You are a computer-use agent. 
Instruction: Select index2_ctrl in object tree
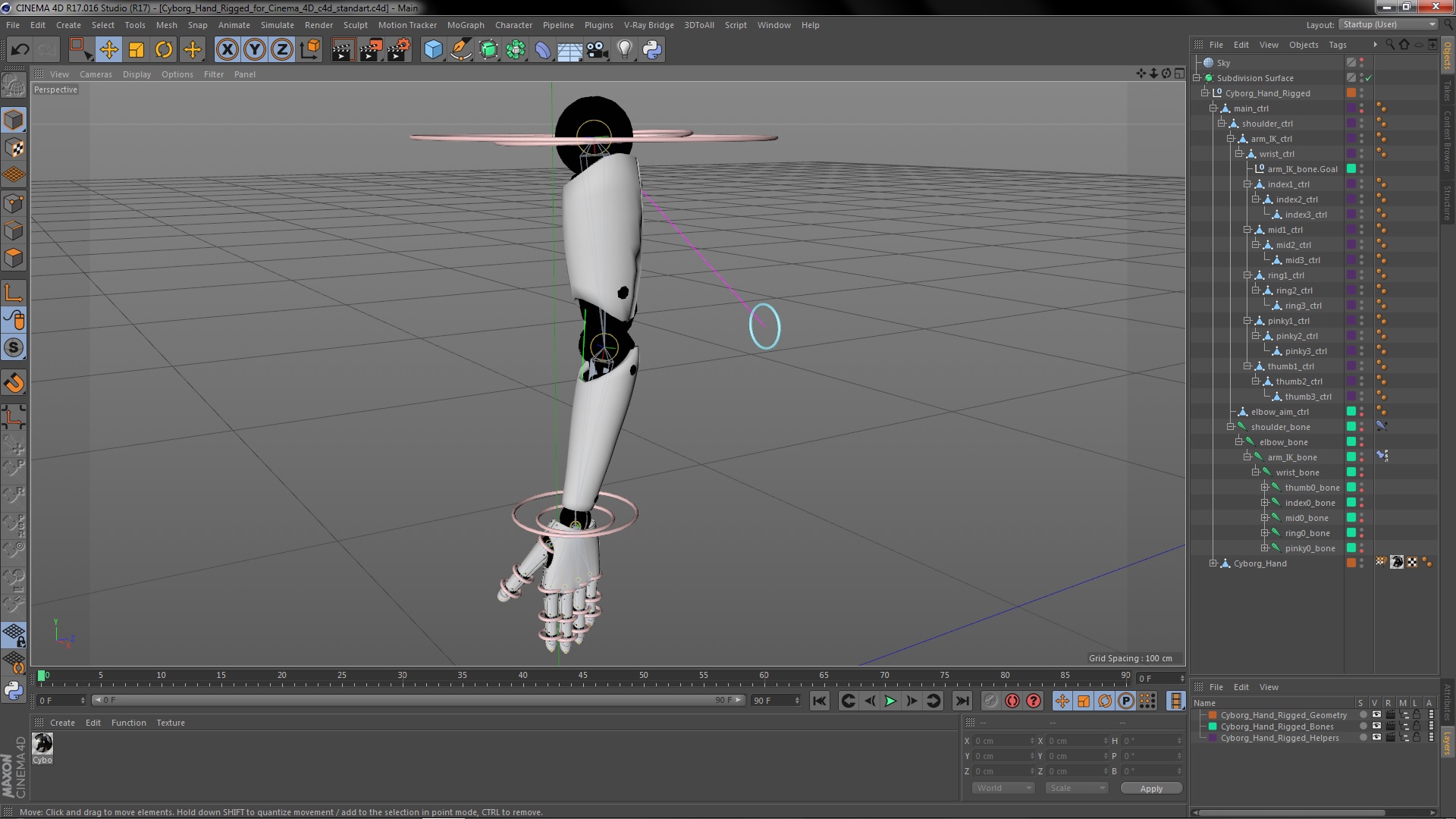click(x=1297, y=199)
